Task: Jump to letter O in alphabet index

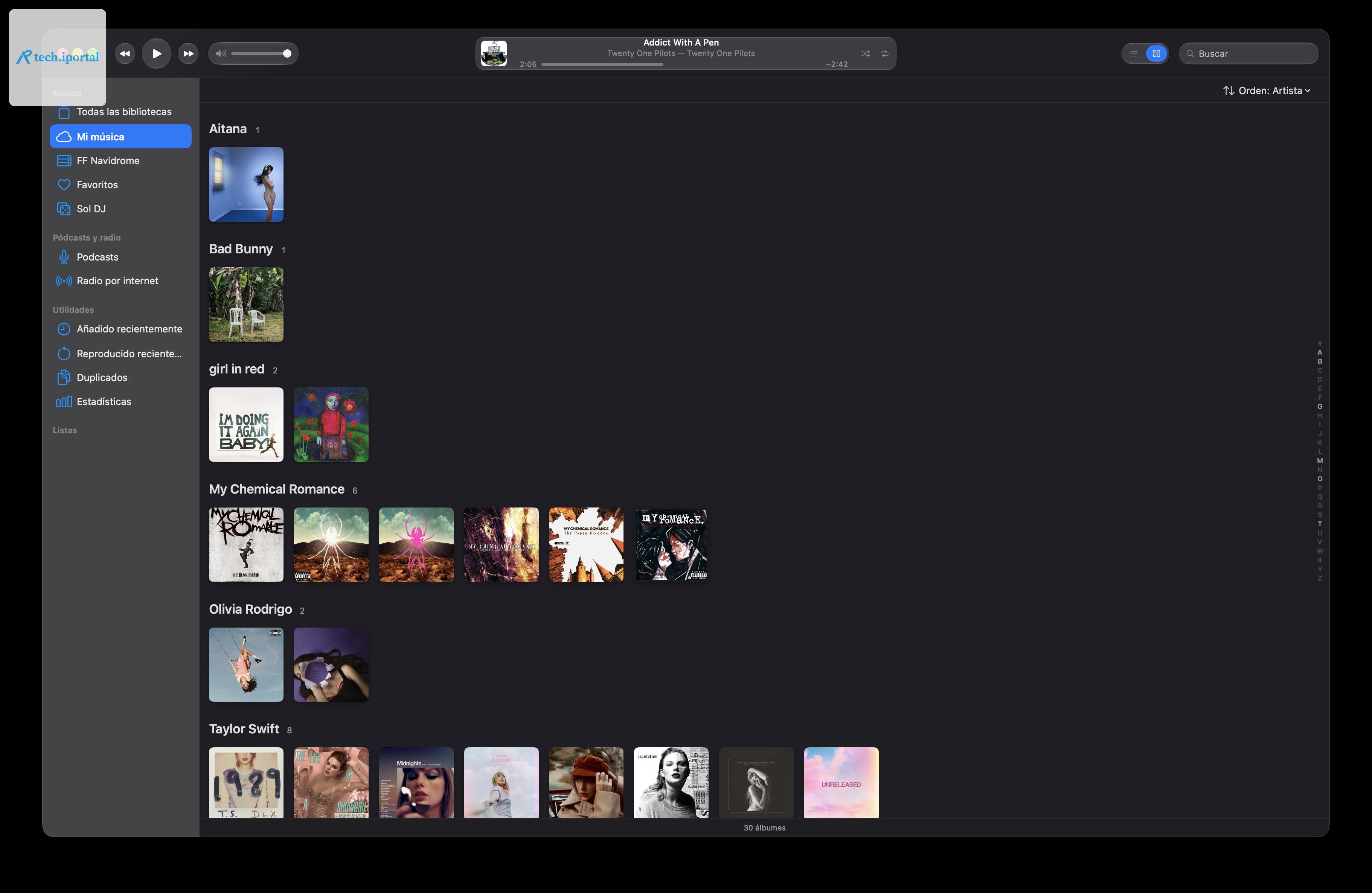Action: click(x=1320, y=479)
